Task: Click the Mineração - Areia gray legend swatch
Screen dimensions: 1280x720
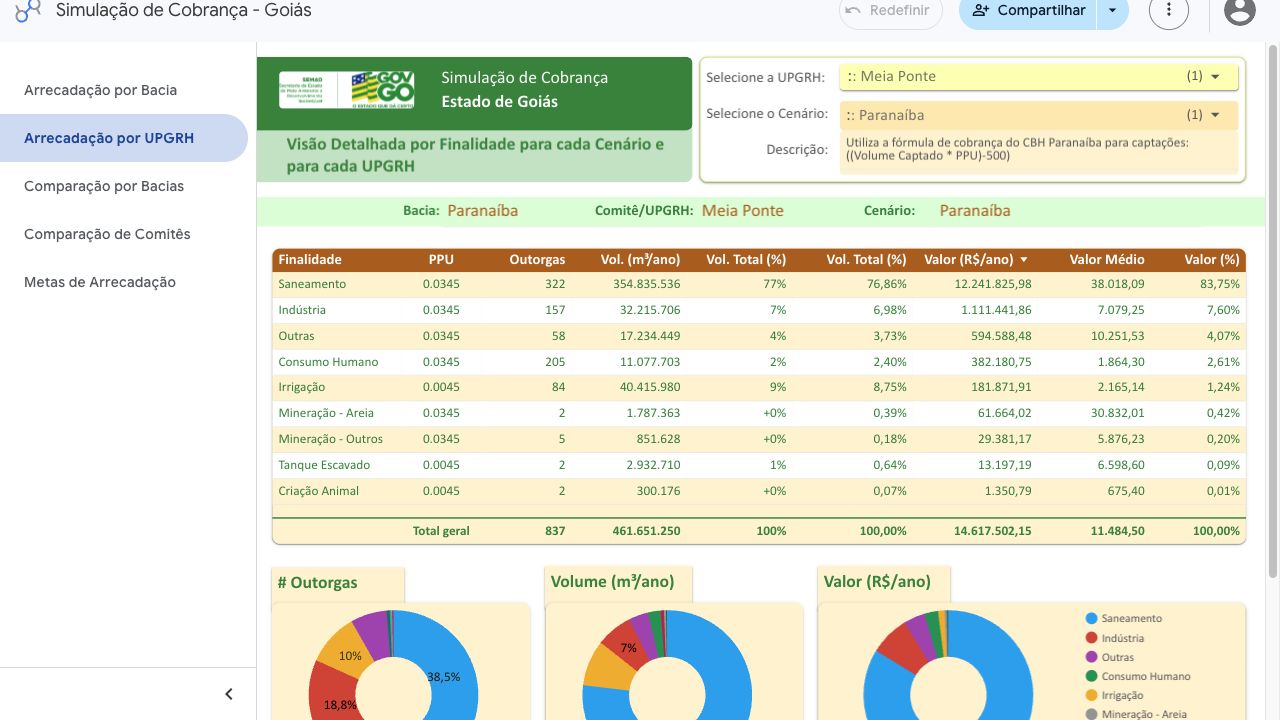Action: [x=1091, y=714]
